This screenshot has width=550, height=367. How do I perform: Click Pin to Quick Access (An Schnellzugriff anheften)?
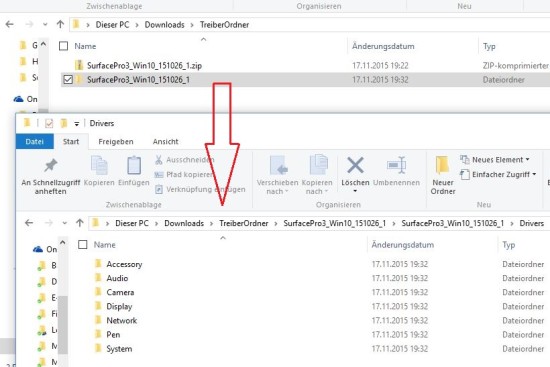tap(51, 176)
